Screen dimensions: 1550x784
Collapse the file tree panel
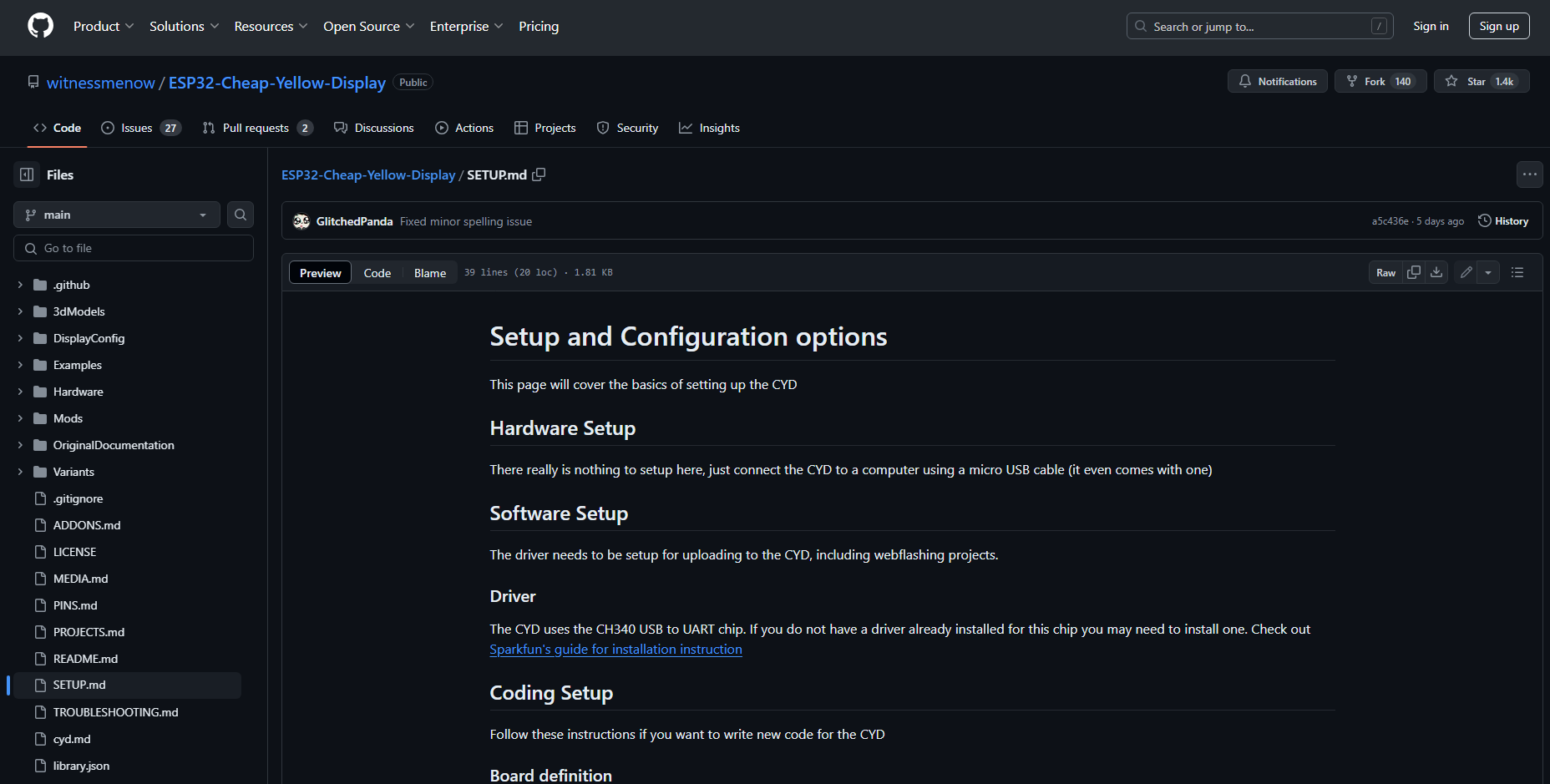[x=27, y=175]
